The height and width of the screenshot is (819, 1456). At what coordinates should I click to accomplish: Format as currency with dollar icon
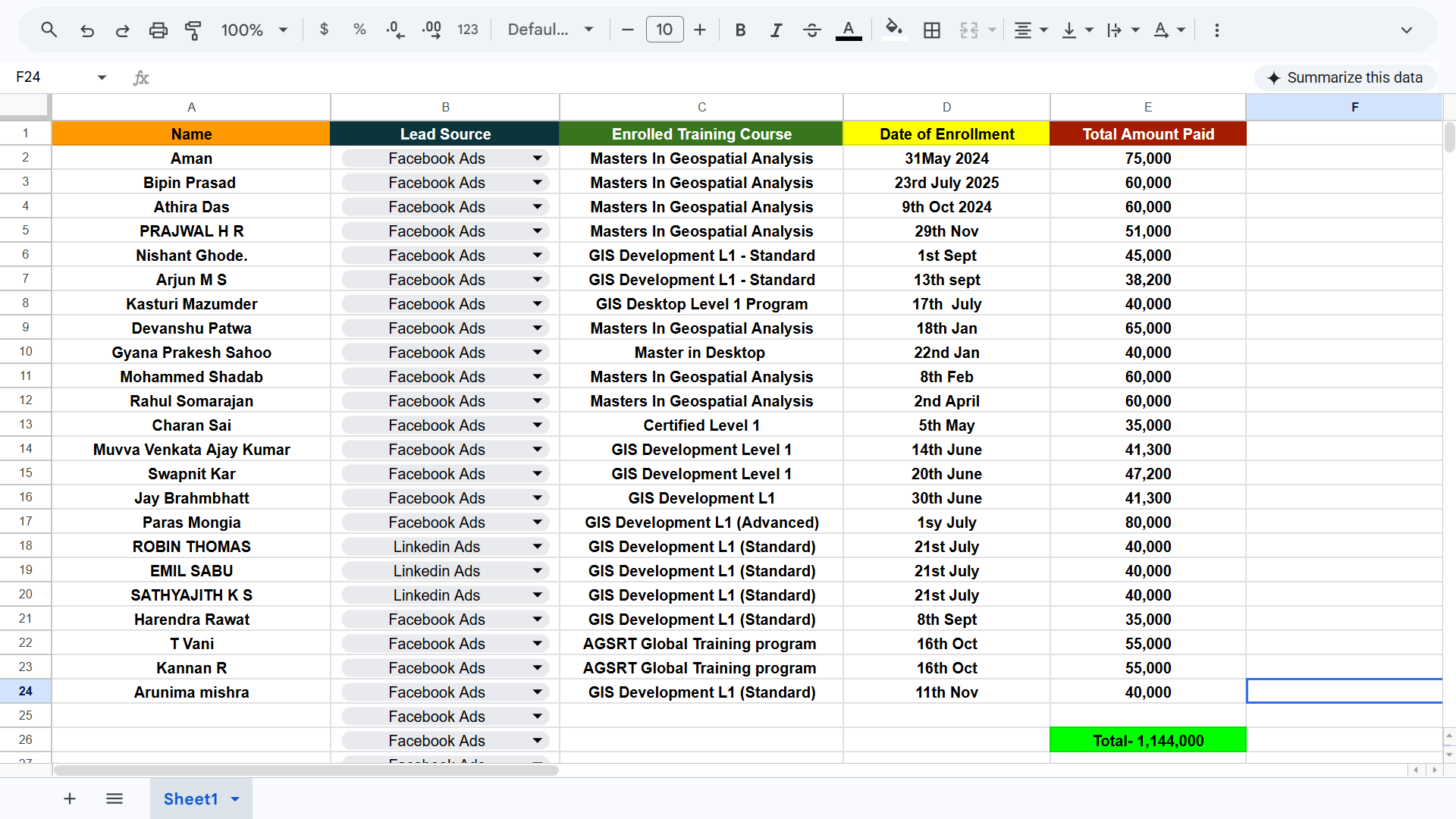[x=325, y=30]
